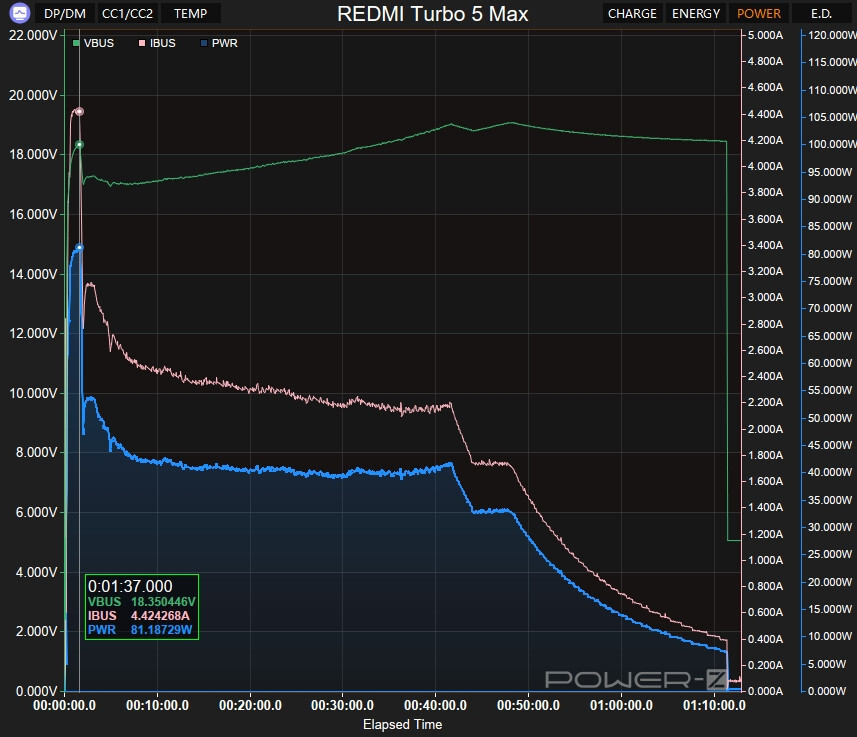This screenshot has height=737, width=857.
Task: Open the E.D. tab
Action: [821, 14]
